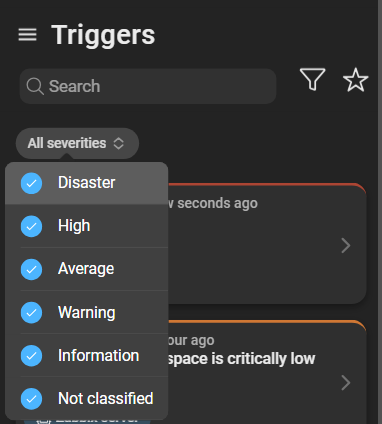Toggle the Warning severity checkmark
Screen dimensions: 382x424
click(x=31, y=312)
